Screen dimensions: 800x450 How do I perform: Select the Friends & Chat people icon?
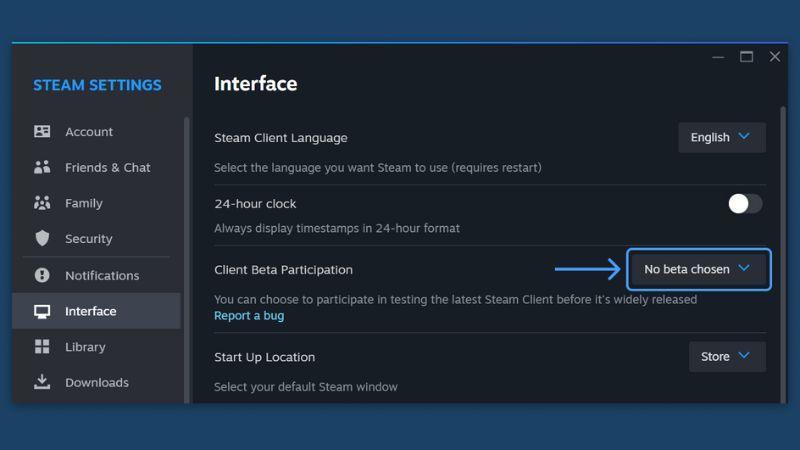(x=42, y=167)
